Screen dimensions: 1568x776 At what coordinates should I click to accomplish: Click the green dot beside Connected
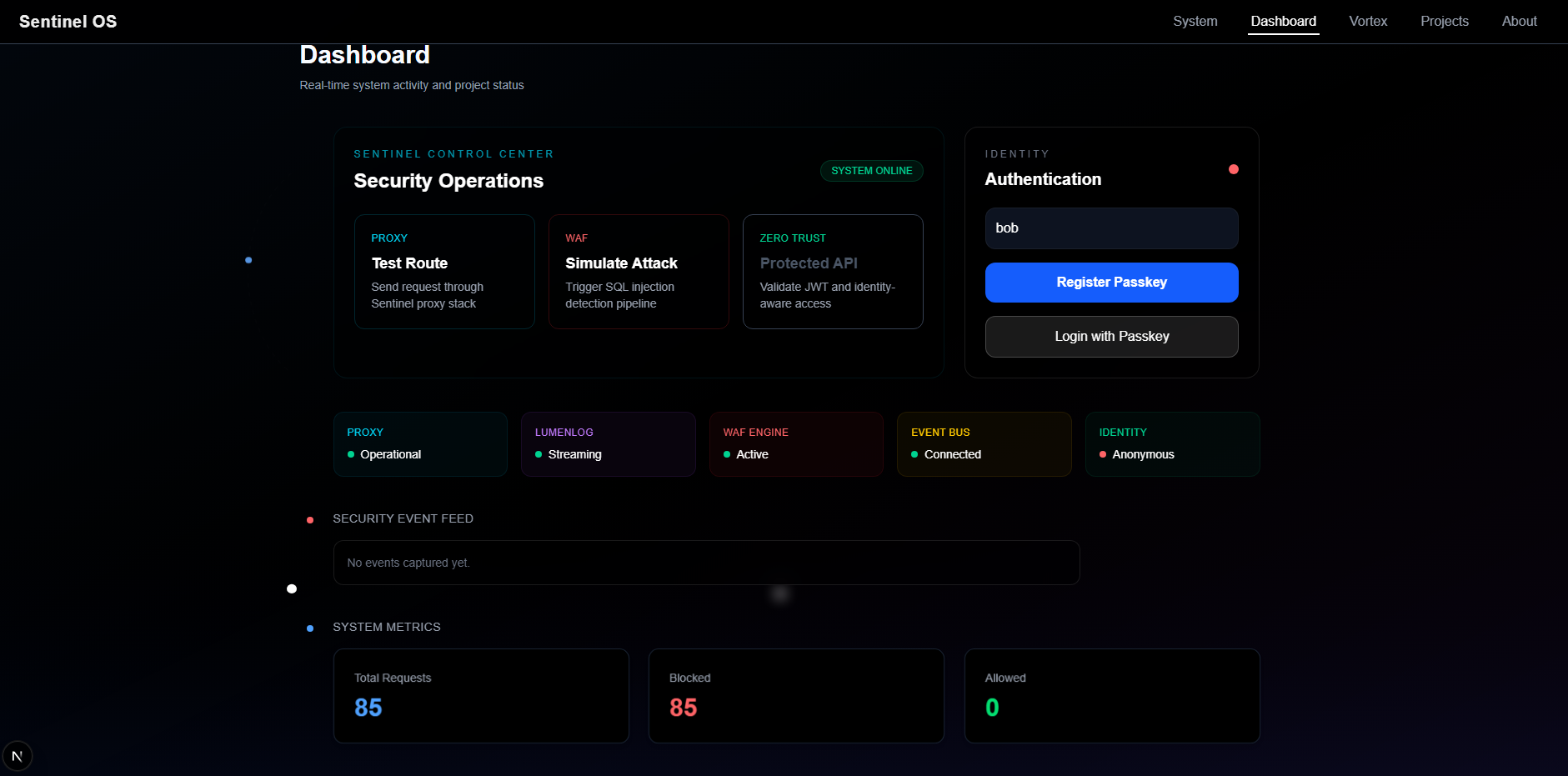914,454
